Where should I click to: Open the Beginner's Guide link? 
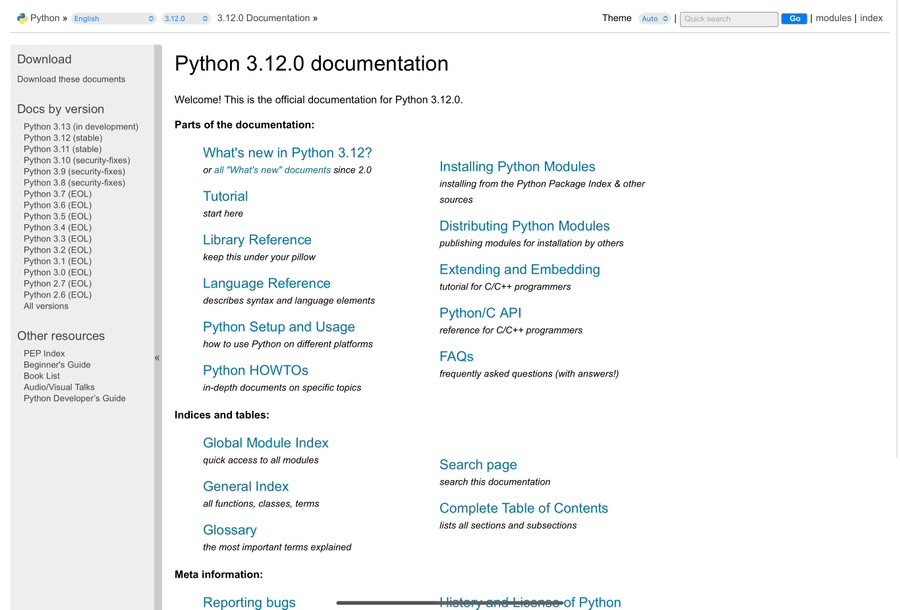tap(57, 364)
